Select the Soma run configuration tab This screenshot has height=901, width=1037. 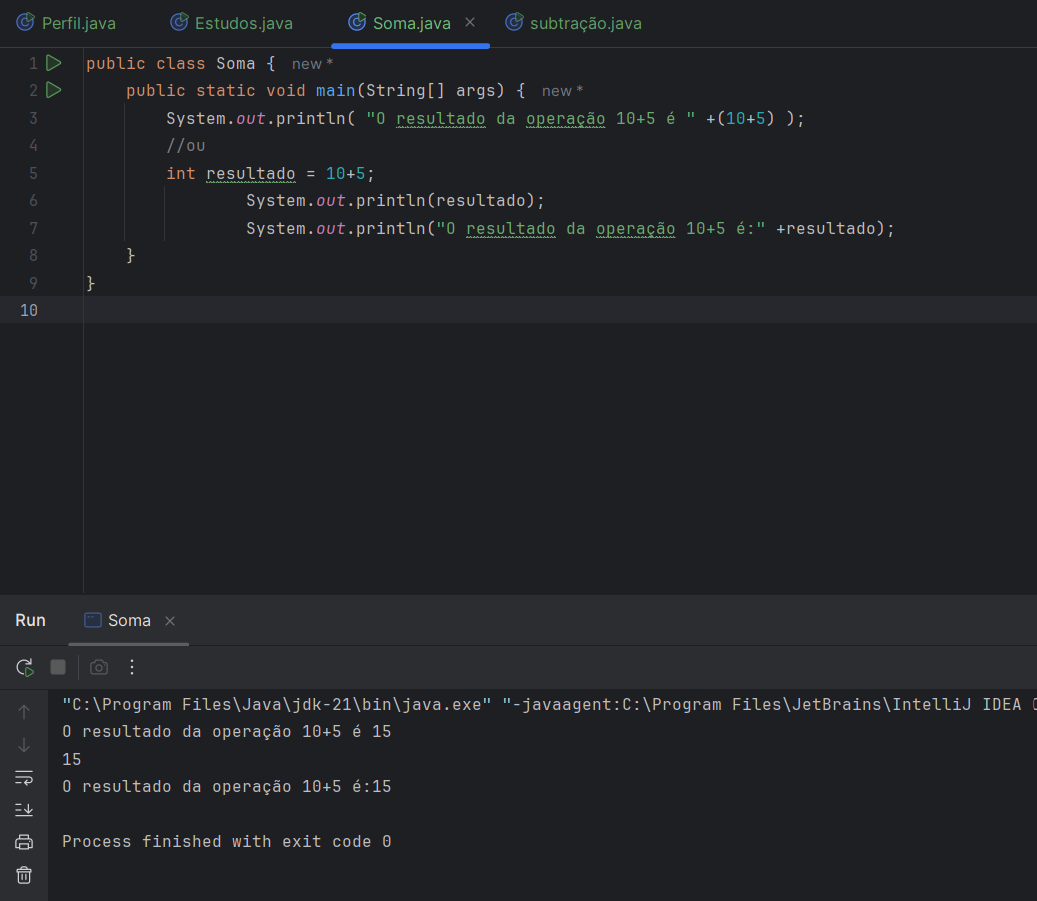pos(129,621)
